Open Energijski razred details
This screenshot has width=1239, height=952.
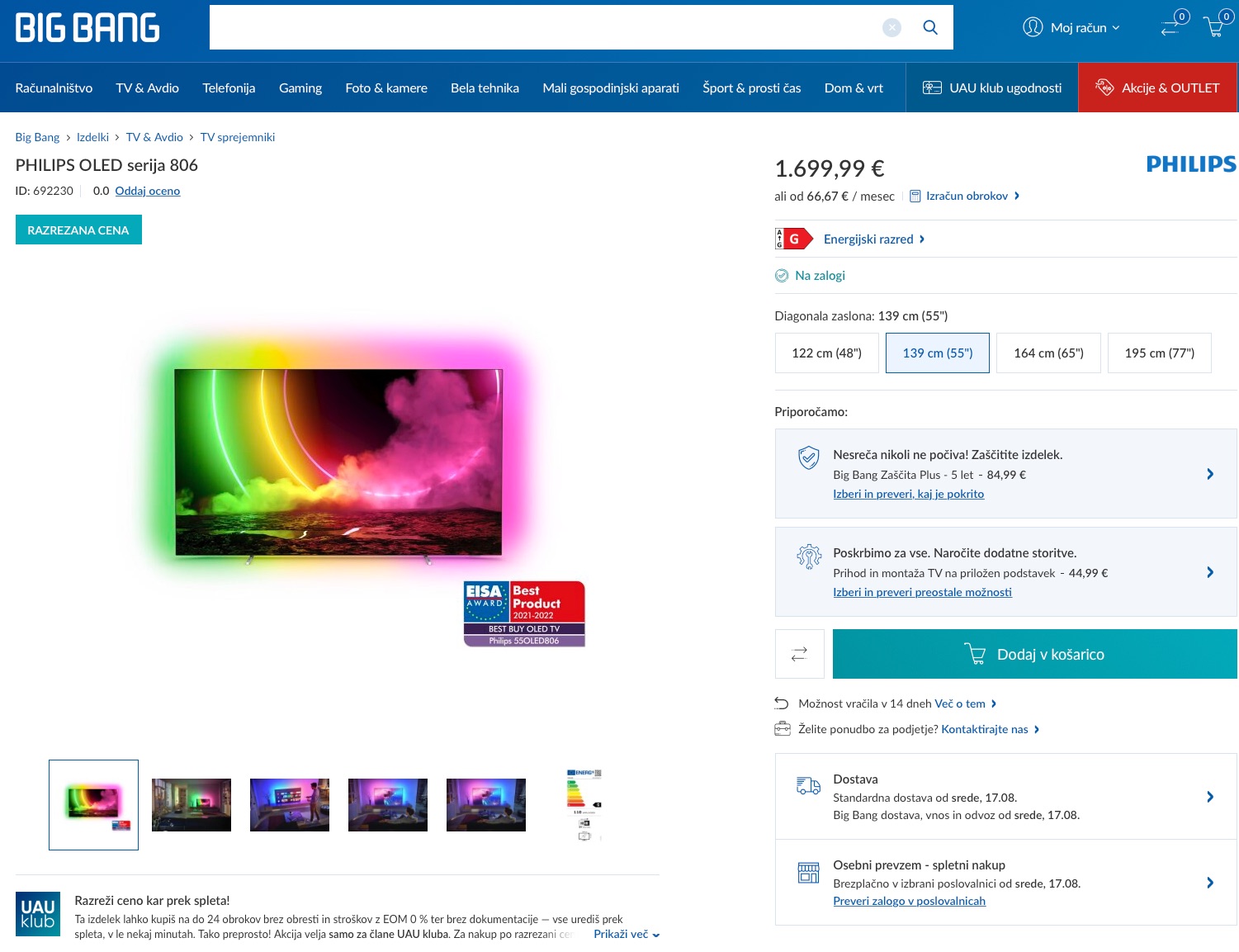coord(874,239)
